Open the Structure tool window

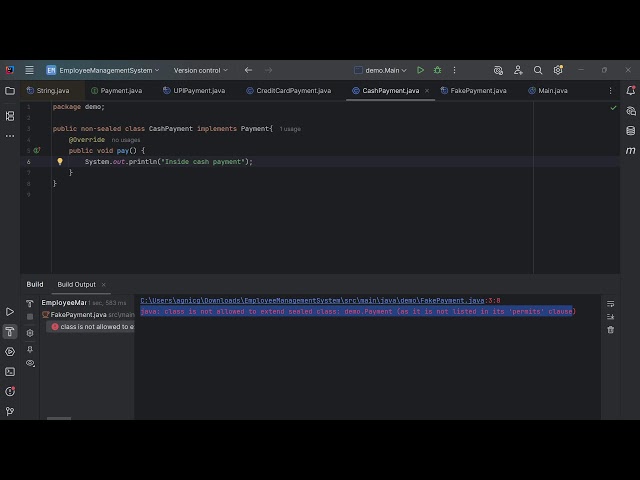pyautogui.click(x=10, y=116)
